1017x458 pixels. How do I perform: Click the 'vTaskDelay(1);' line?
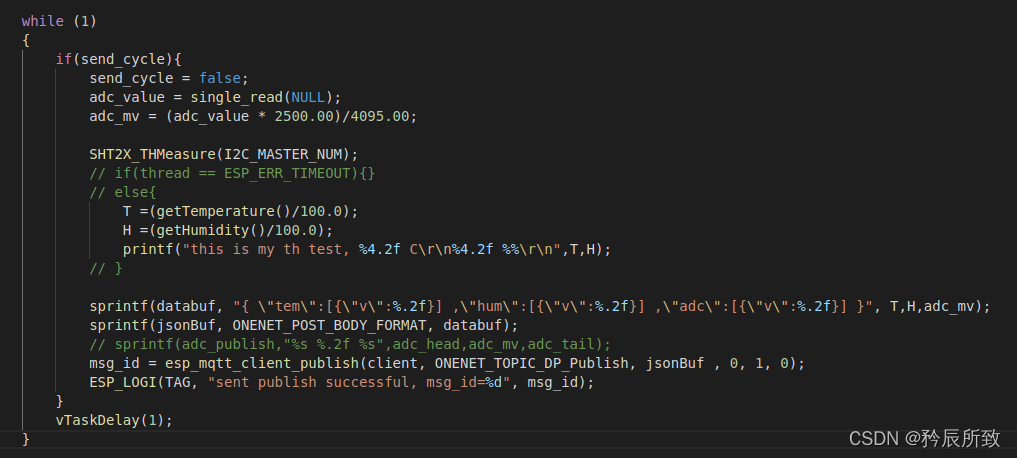(x=114, y=420)
